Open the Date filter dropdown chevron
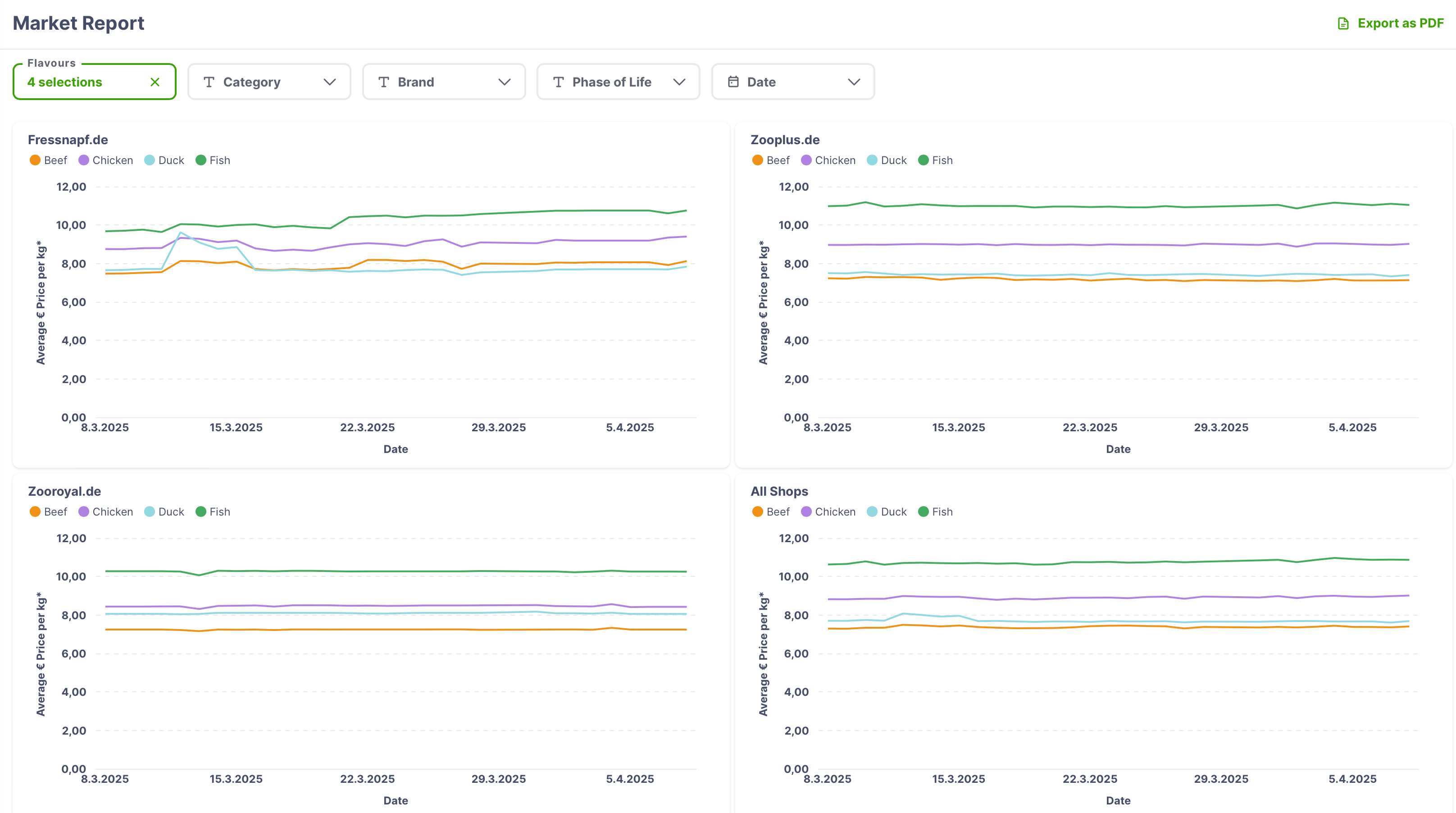 coord(854,82)
